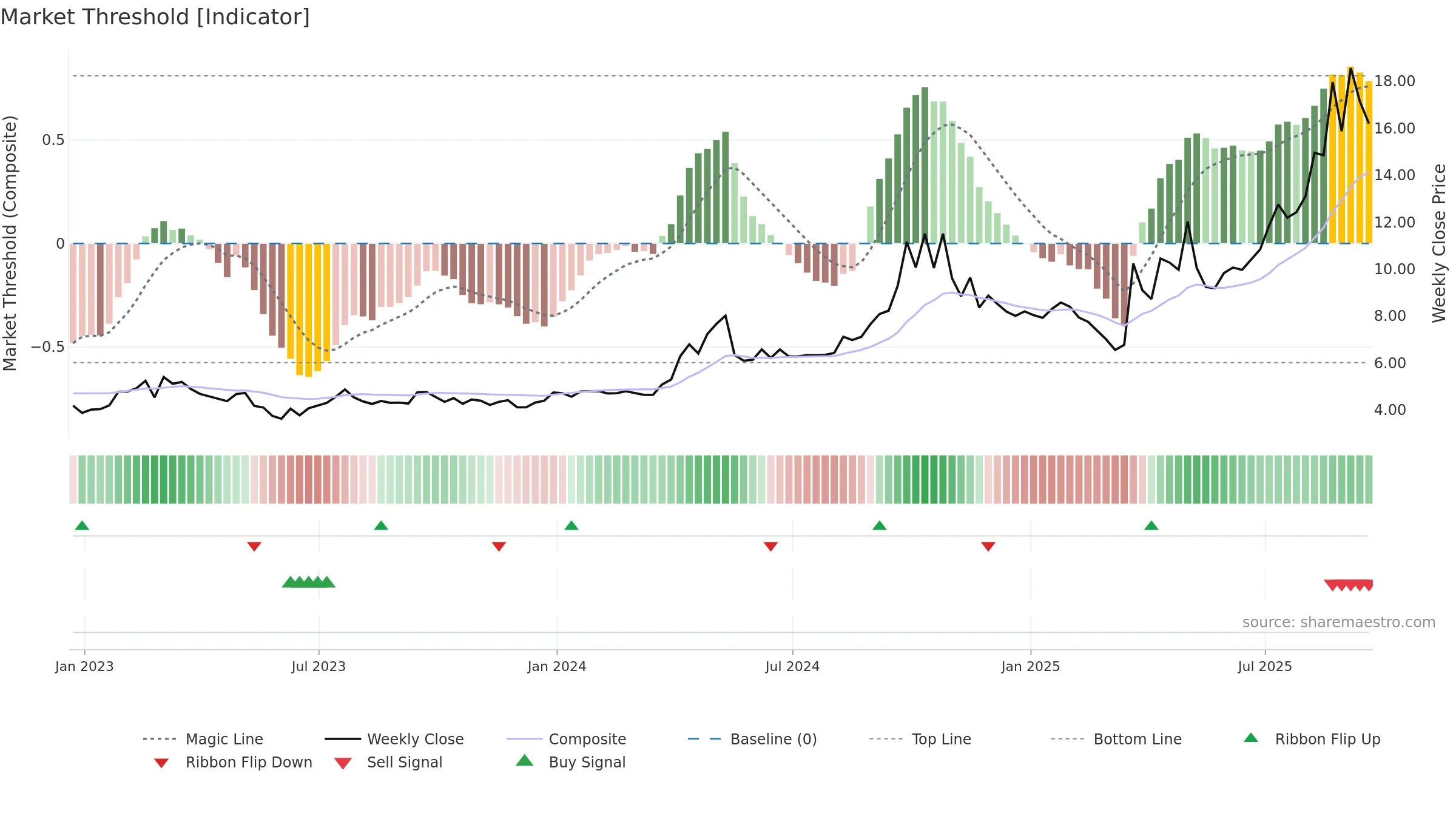Image resolution: width=1456 pixels, height=819 pixels.
Task: Toggle the Ribbon Flip Down legend entry
Action: [x=232, y=762]
